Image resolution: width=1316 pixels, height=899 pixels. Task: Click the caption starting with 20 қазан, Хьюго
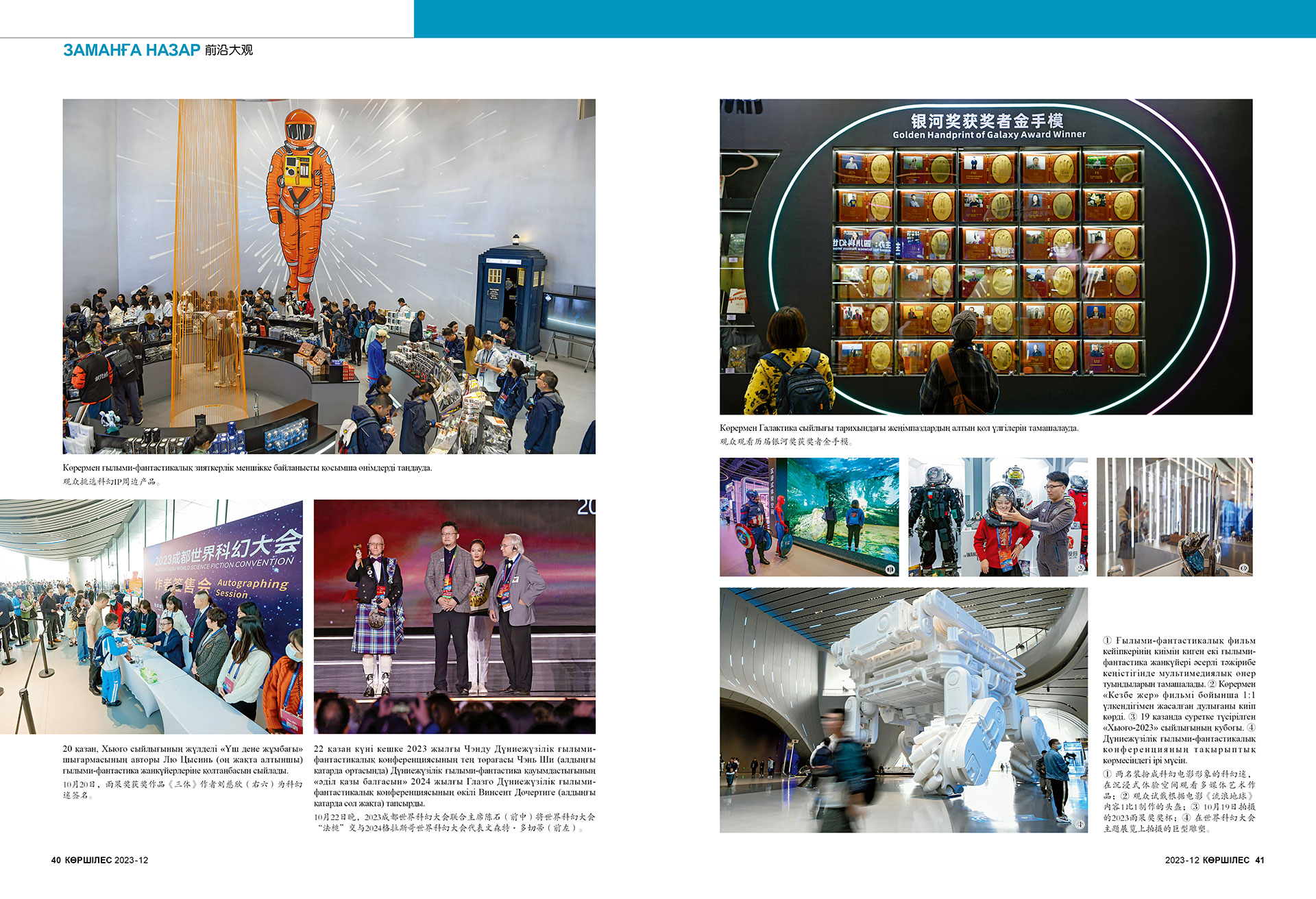point(182,759)
